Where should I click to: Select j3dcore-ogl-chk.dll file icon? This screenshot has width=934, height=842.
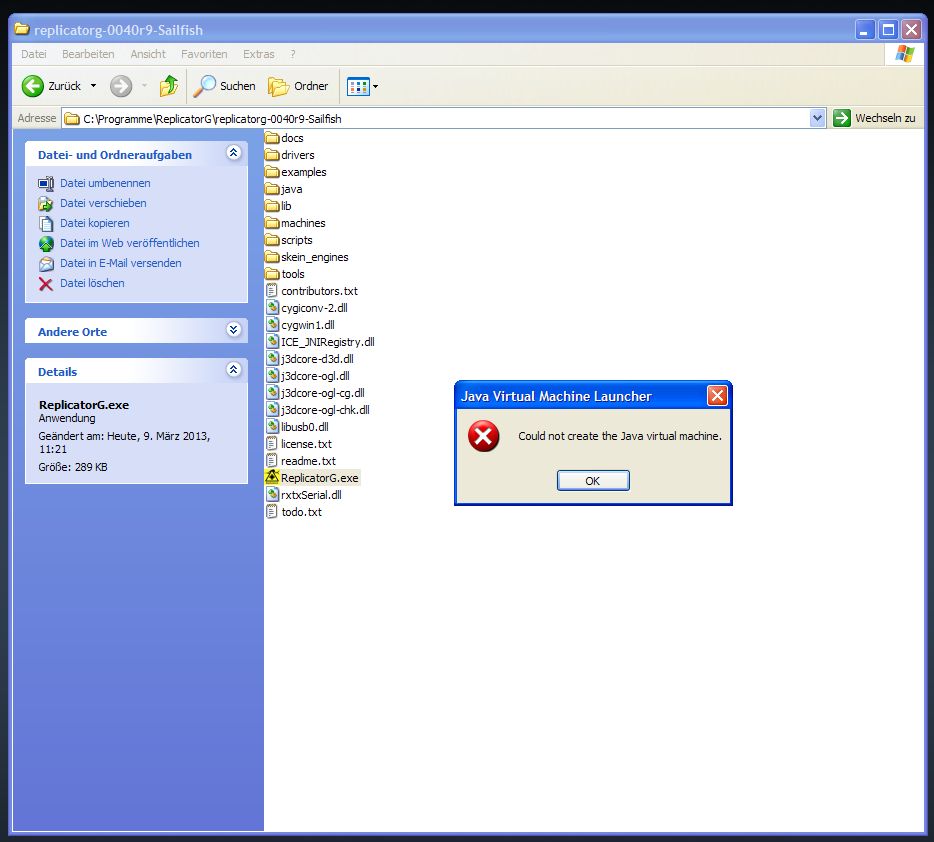272,410
